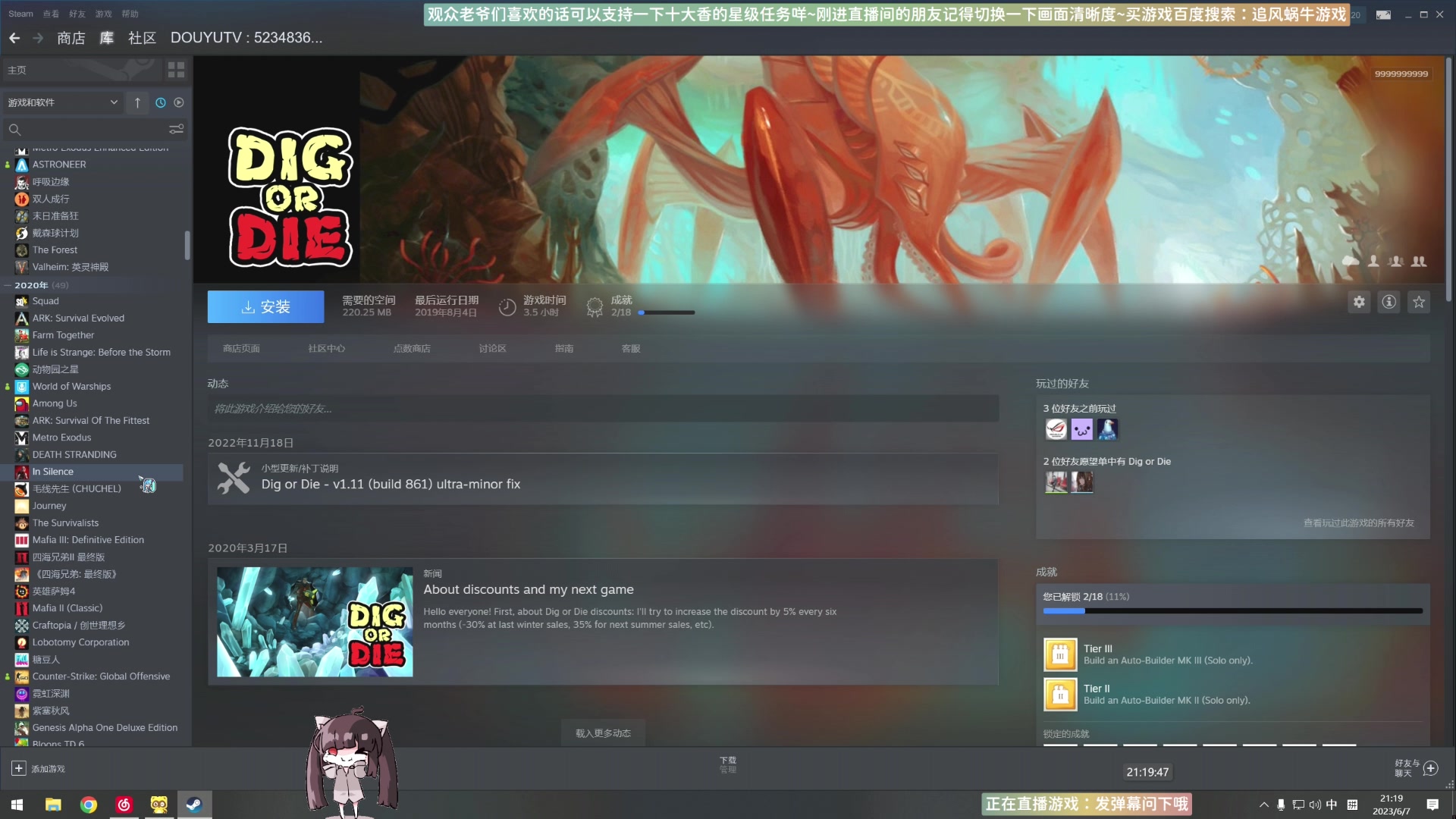
Task: Toggle show ready-to-play games filter
Action: click(x=179, y=102)
